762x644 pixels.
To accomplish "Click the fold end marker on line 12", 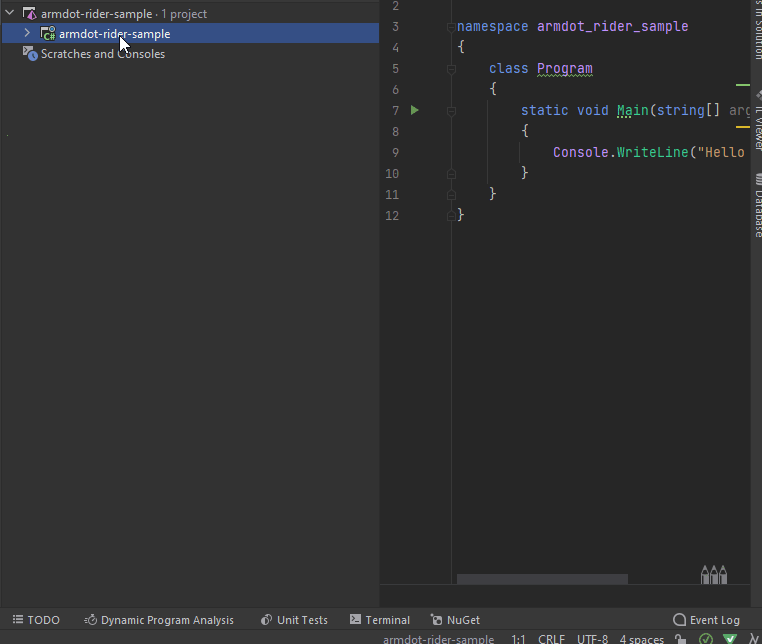I will pyautogui.click(x=451, y=216).
